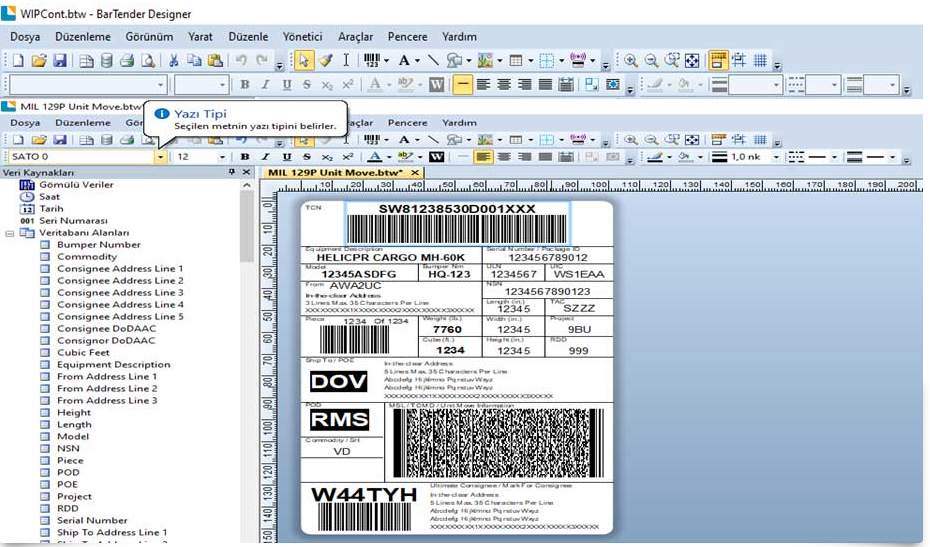Click font color A swatch in MIL 129P format bar
Screen dimensions: 930x547
[374, 157]
